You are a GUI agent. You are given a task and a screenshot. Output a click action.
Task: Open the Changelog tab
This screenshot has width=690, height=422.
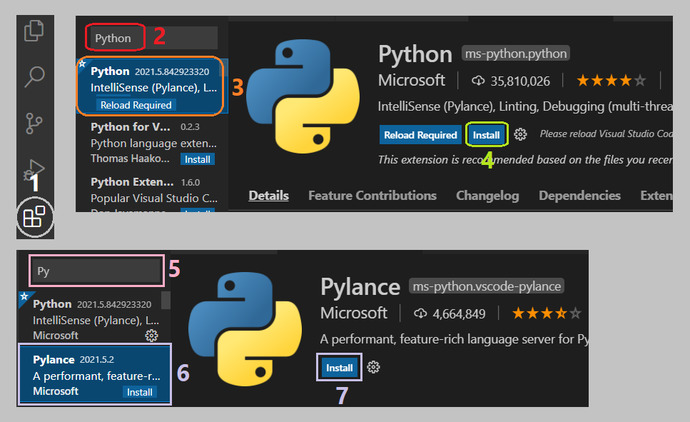tap(488, 195)
